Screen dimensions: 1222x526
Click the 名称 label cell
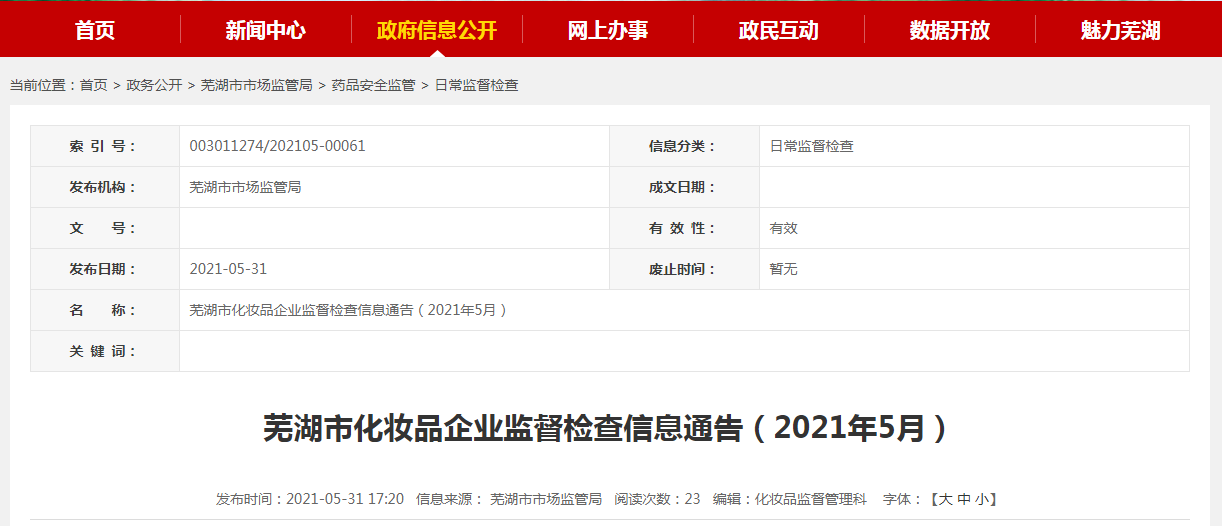(105, 310)
